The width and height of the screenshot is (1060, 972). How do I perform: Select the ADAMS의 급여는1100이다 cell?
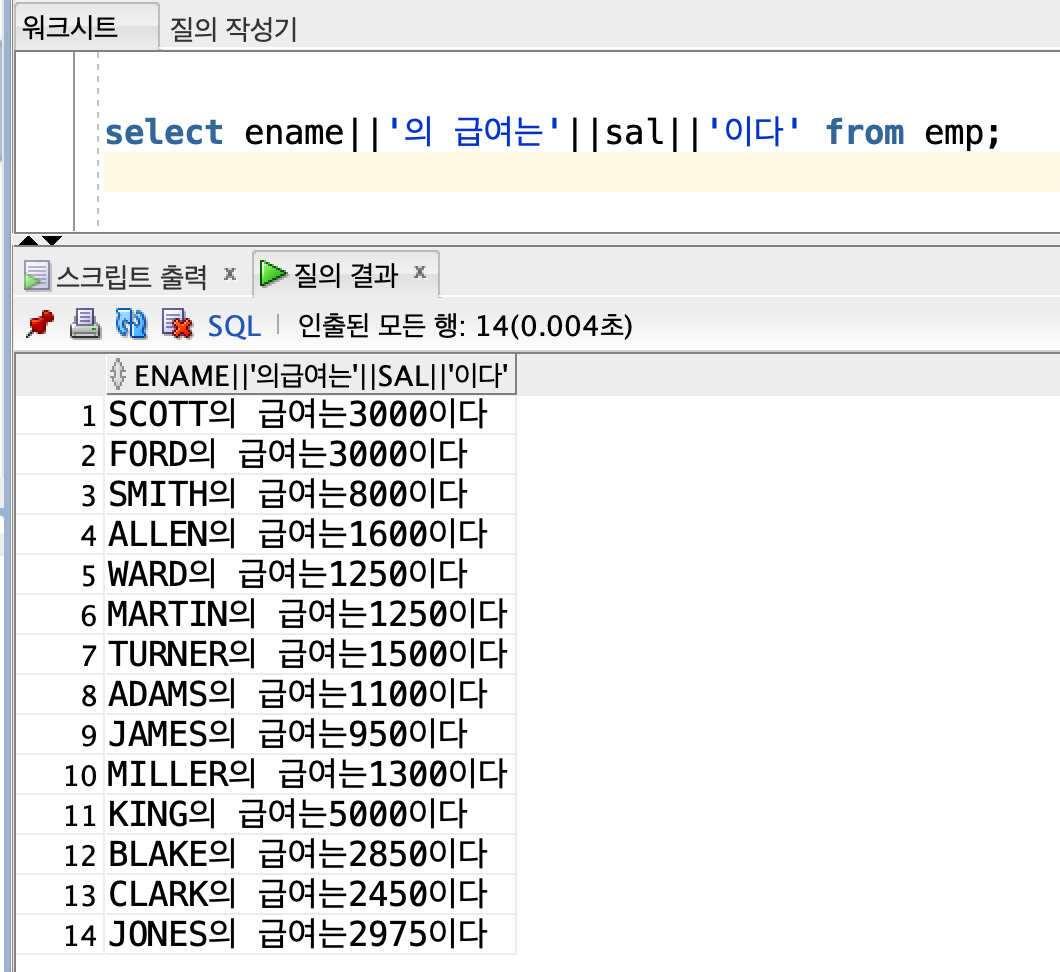310,694
